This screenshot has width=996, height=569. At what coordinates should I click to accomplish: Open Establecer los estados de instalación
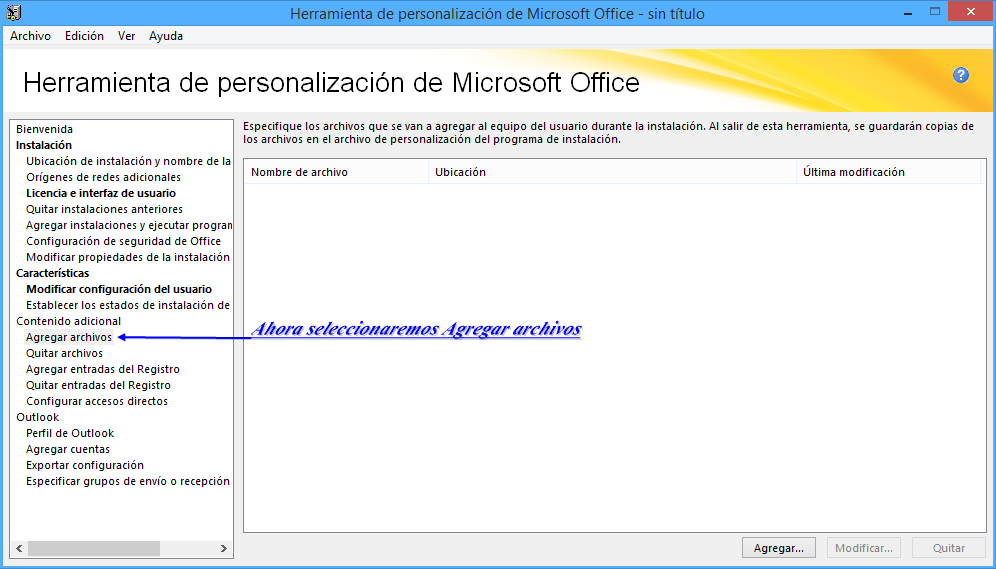(128, 305)
